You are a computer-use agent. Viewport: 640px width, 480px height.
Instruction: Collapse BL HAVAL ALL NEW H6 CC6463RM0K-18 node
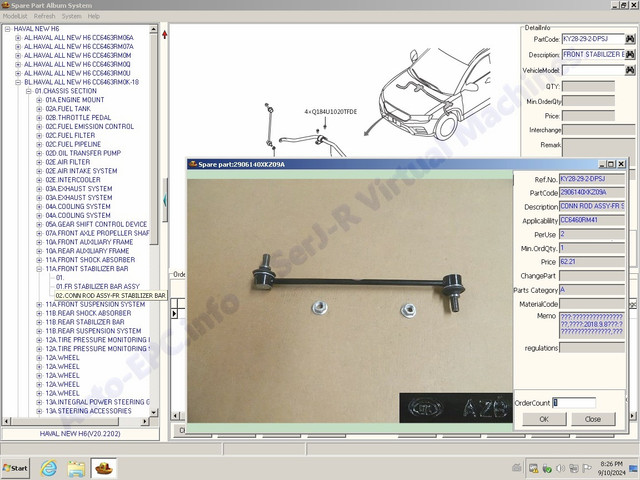pos(18,82)
